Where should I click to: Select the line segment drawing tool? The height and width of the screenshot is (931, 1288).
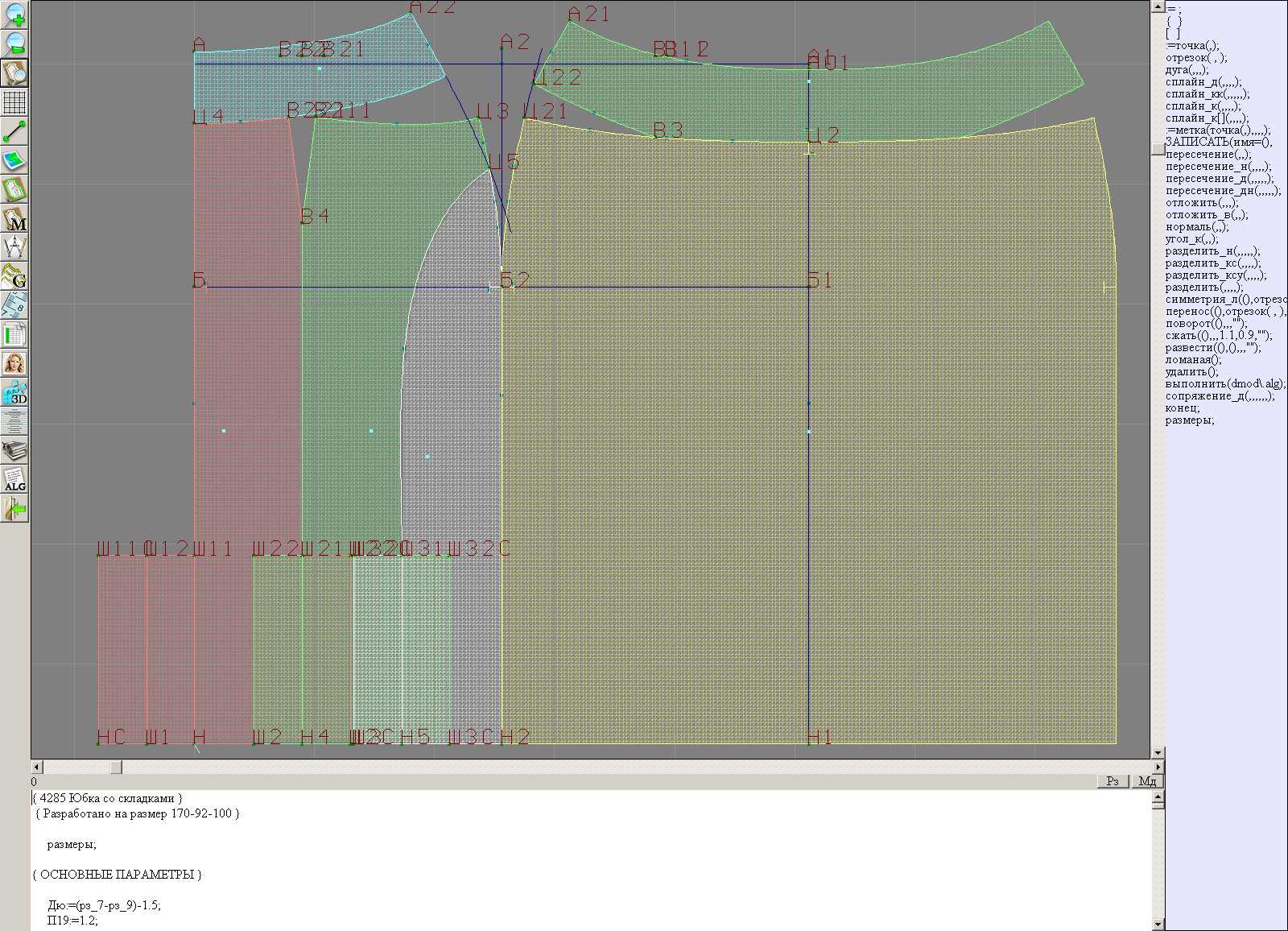pyautogui.click(x=14, y=131)
